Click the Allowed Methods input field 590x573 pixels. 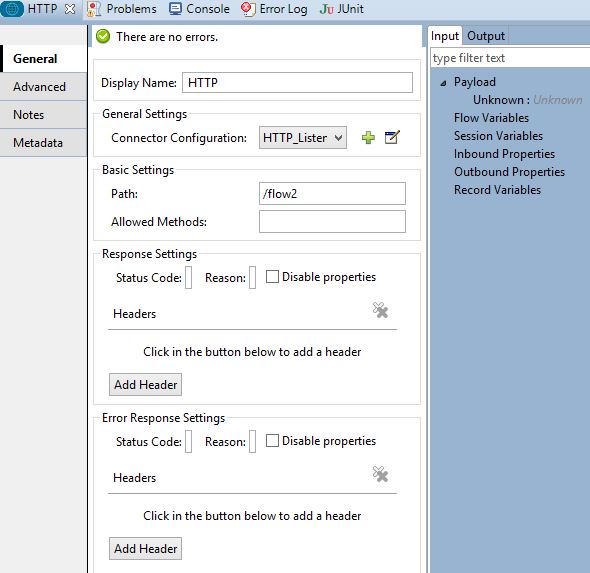pos(332,222)
